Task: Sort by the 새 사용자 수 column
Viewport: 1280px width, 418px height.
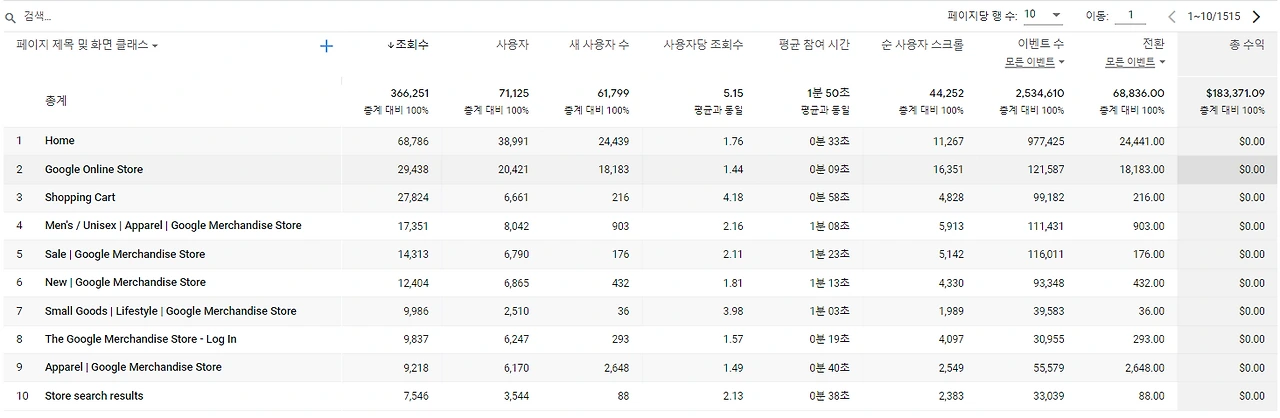Action: click(599, 45)
